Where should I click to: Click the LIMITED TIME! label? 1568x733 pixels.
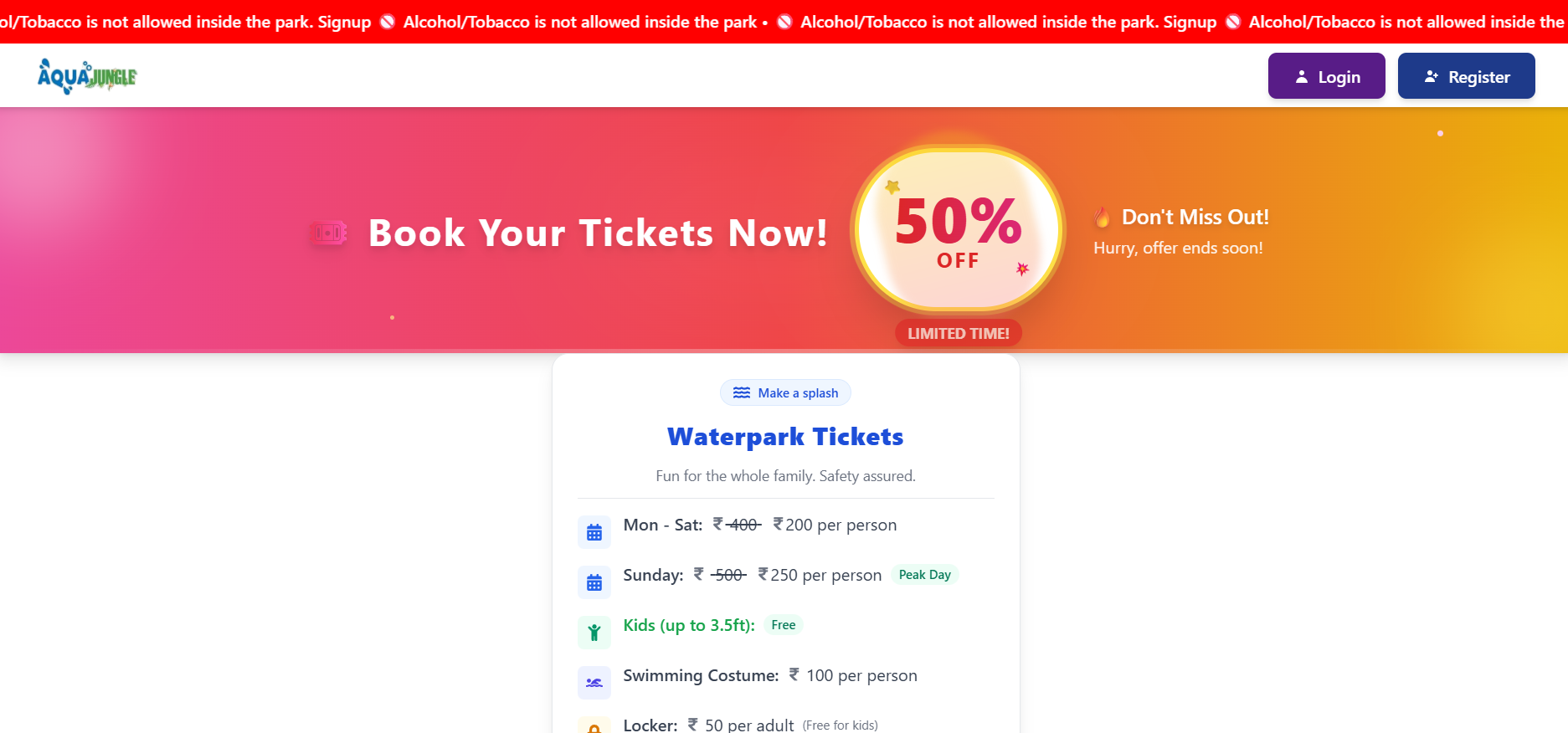pyautogui.click(x=958, y=332)
